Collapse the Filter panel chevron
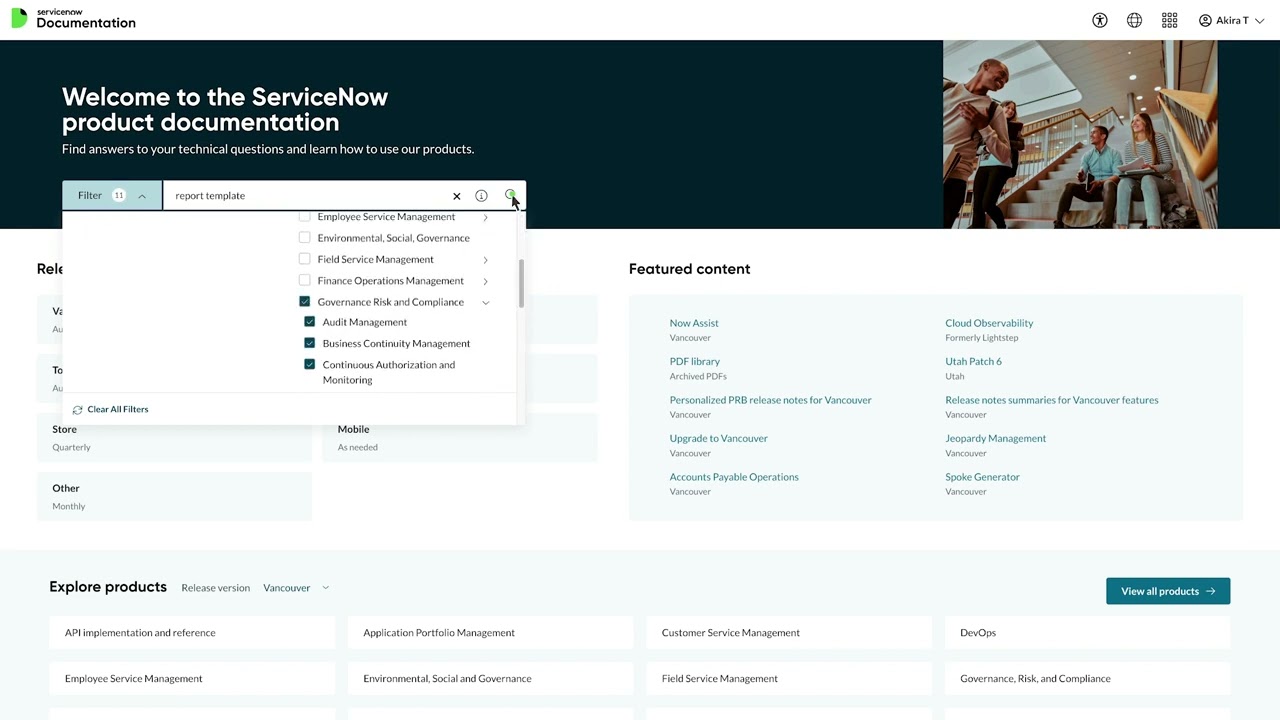 [x=142, y=195]
